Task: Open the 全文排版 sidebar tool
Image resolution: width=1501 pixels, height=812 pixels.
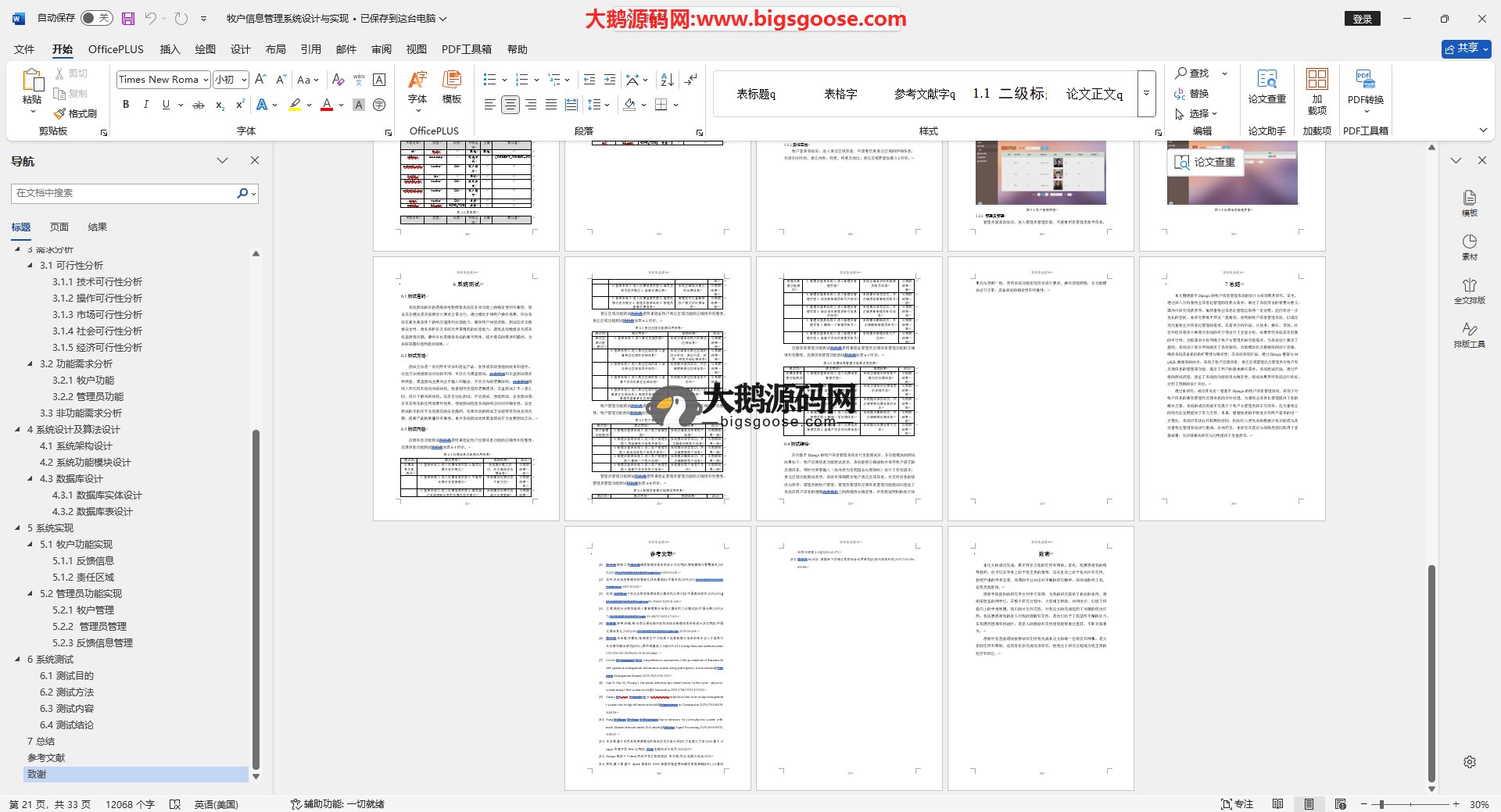Action: [1469, 291]
